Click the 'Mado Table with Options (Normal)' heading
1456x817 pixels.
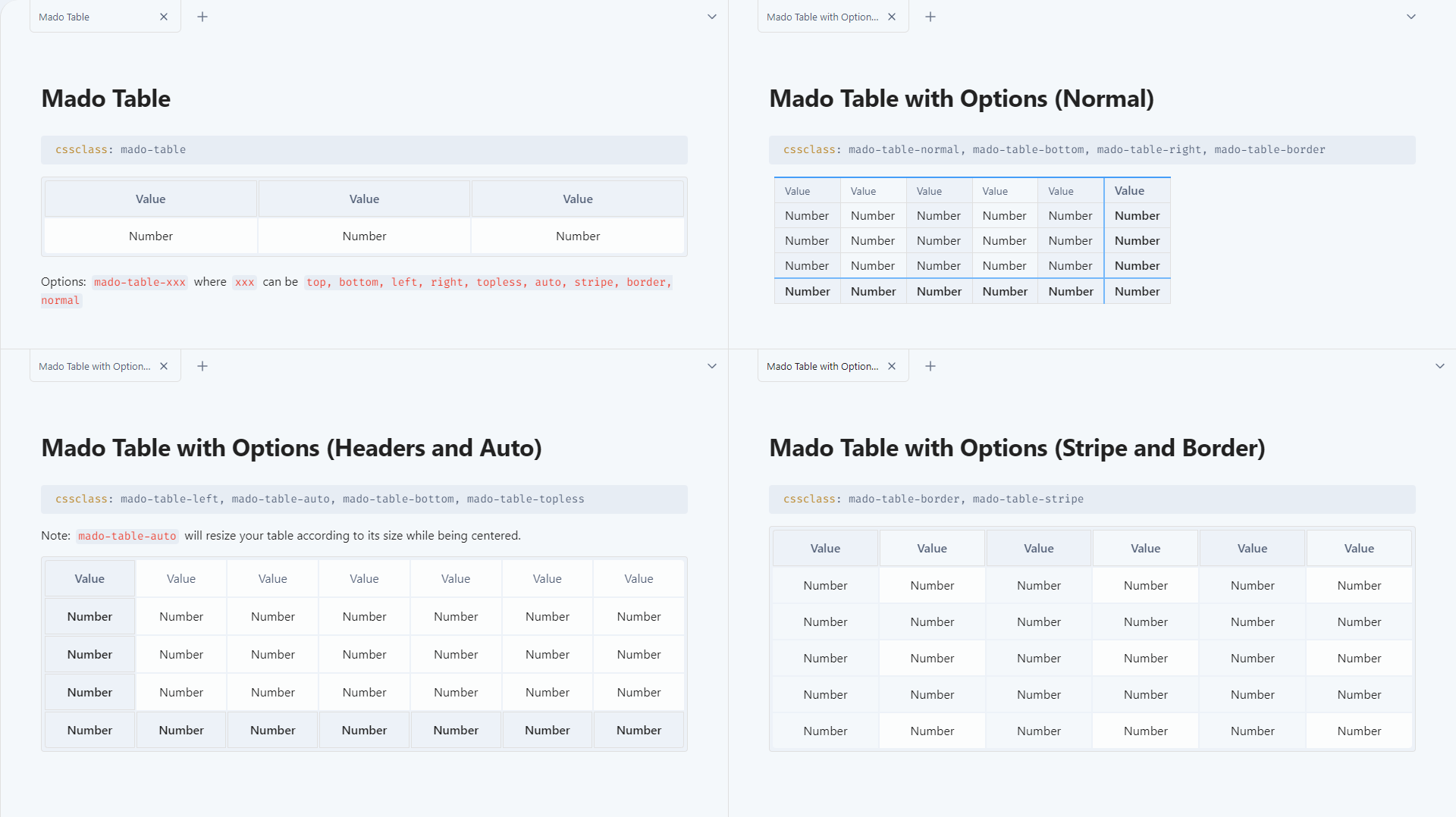pyautogui.click(x=961, y=99)
